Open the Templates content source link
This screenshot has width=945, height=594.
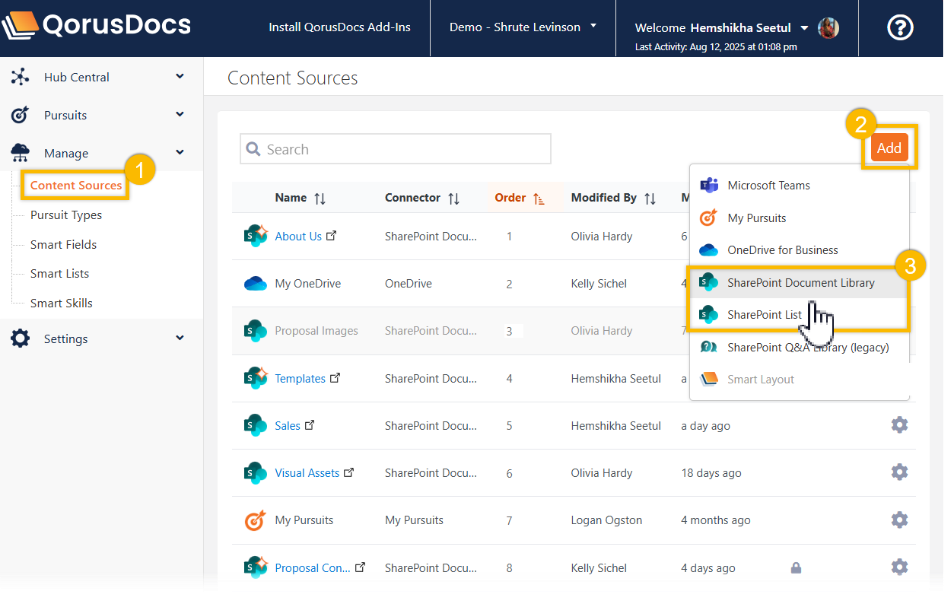(x=300, y=378)
